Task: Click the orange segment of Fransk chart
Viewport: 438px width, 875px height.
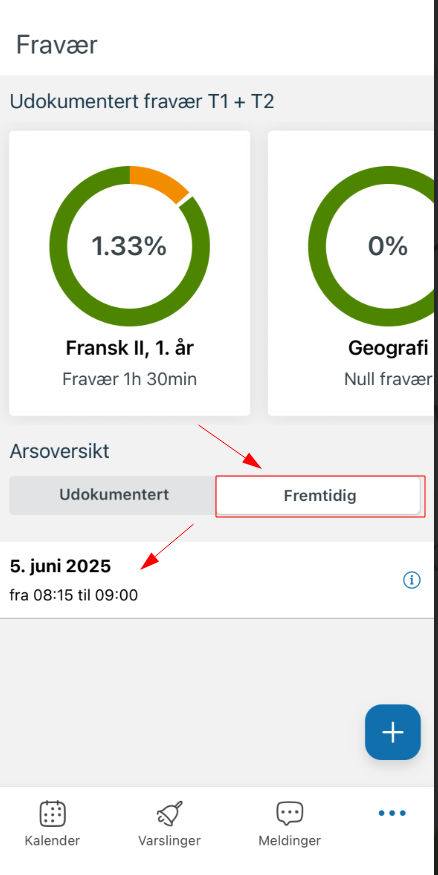Action: point(162,181)
